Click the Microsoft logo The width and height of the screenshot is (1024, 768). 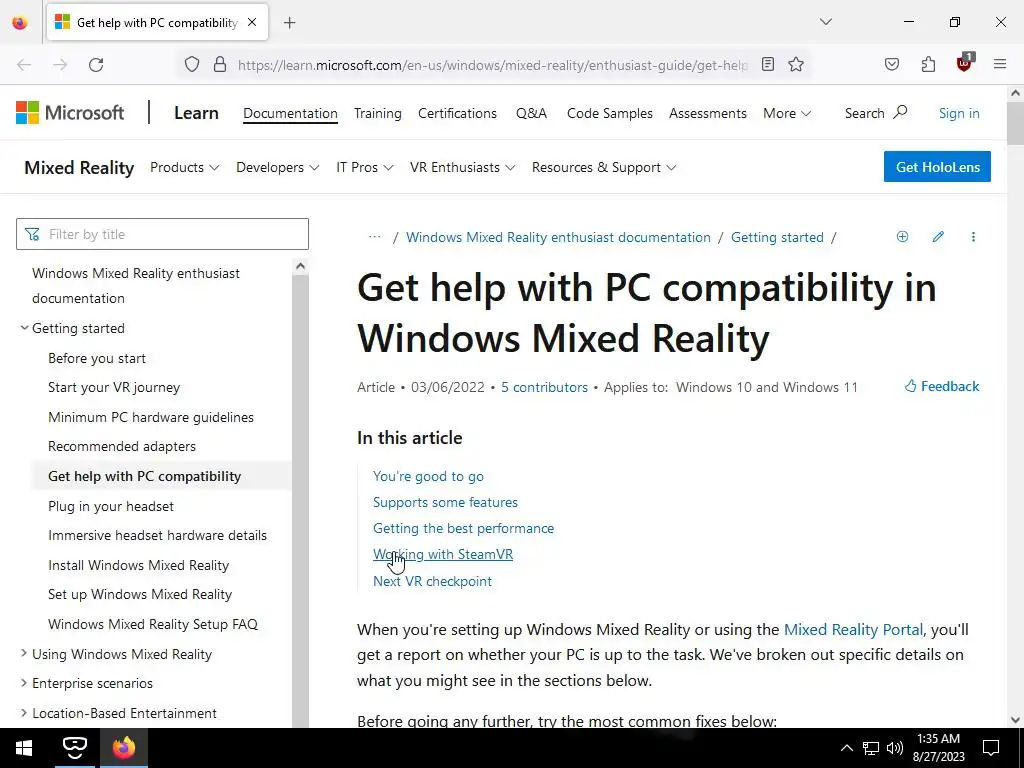point(70,113)
